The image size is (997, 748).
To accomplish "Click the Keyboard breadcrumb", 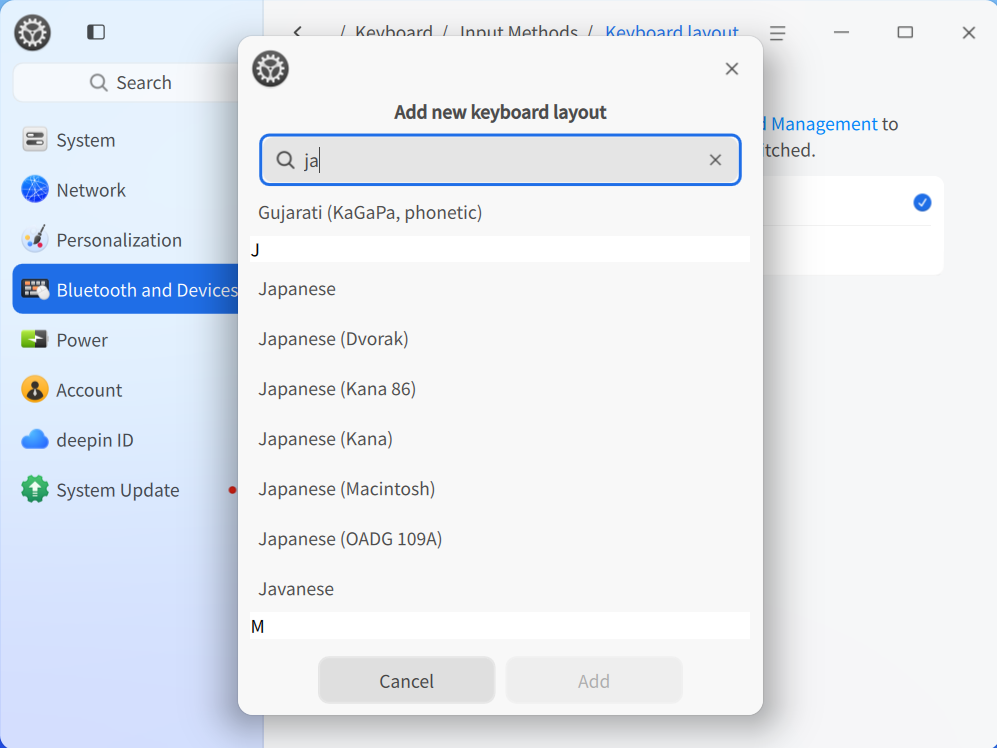I will point(394,31).
